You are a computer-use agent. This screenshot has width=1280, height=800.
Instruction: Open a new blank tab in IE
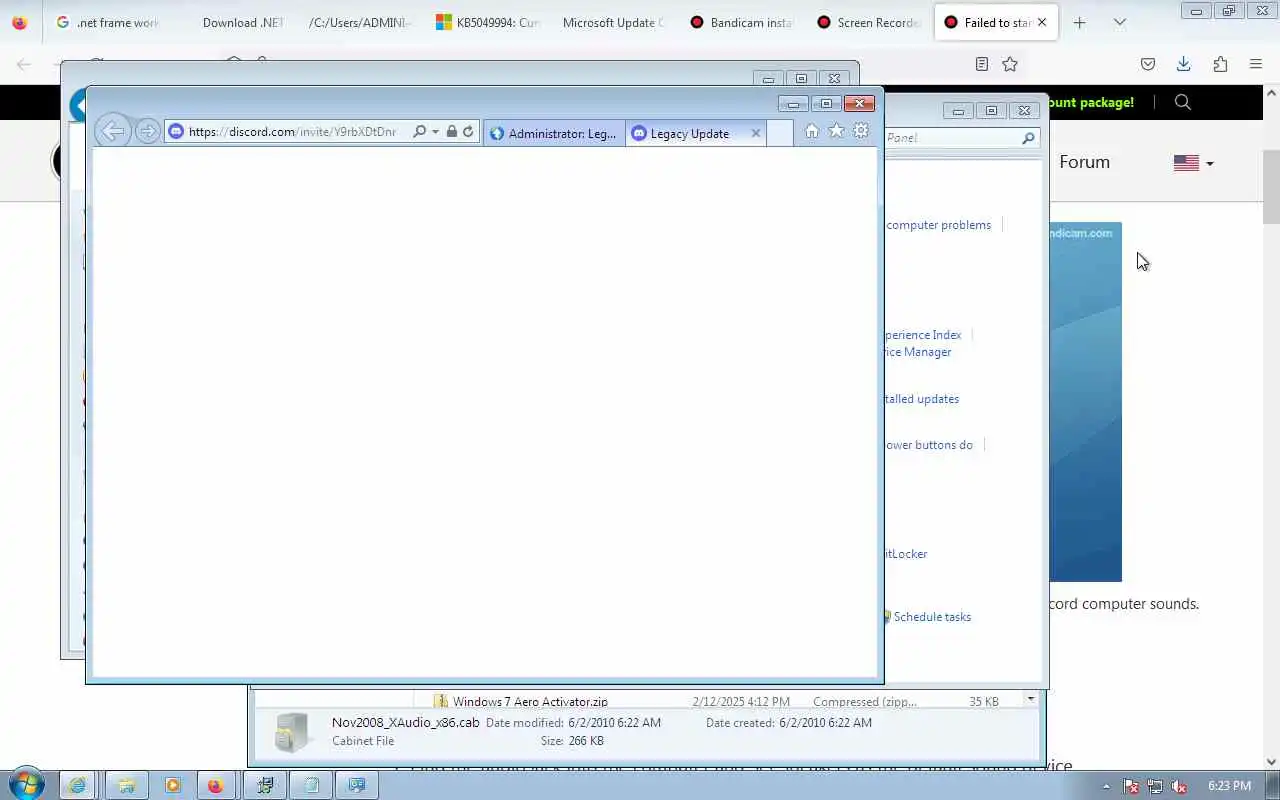(780, 133)
